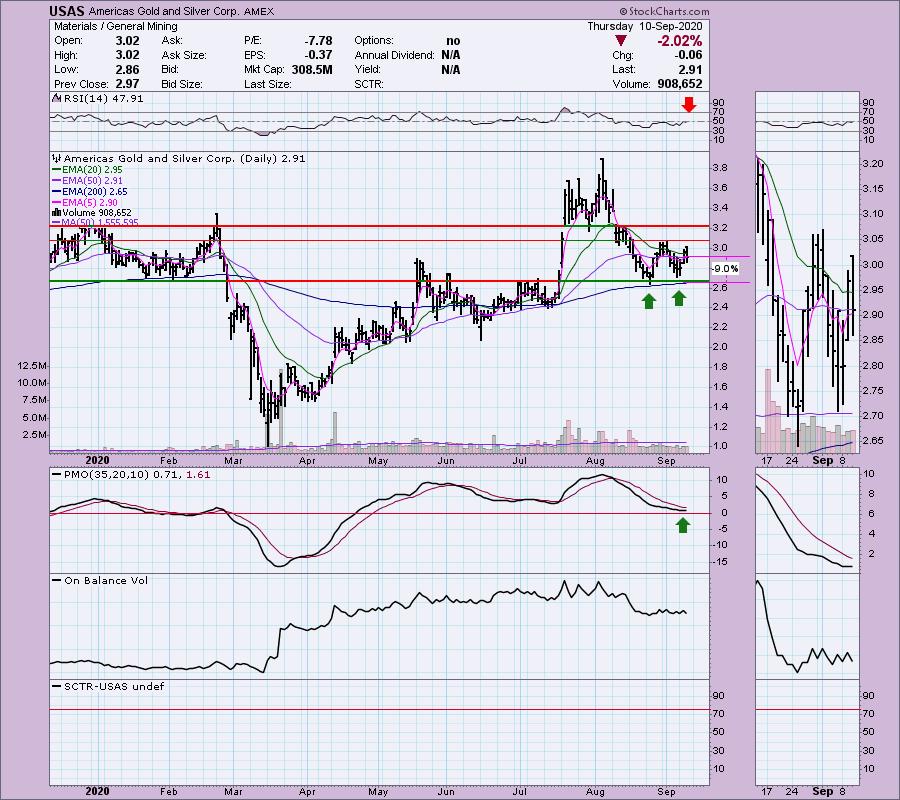This screenshot has height=800, width=900.
Task: Click the bold Sep label under the zoomed price panel
Action: tap(823, 461)
